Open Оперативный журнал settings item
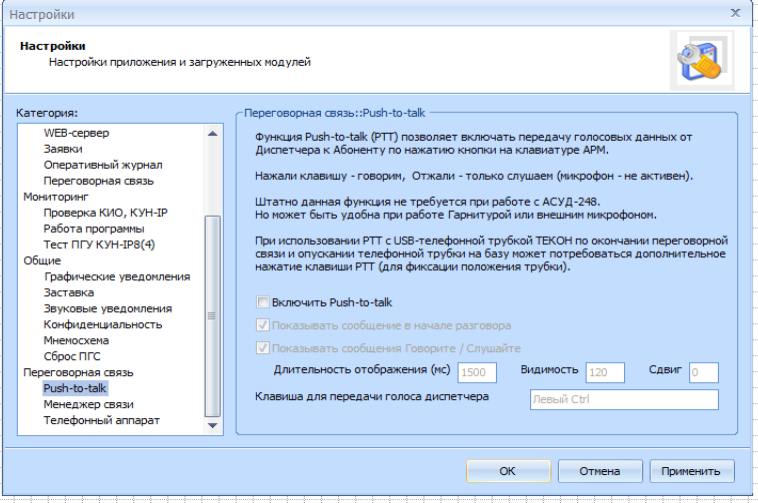Viewport: 758px width, 503px height. point(102,165)
